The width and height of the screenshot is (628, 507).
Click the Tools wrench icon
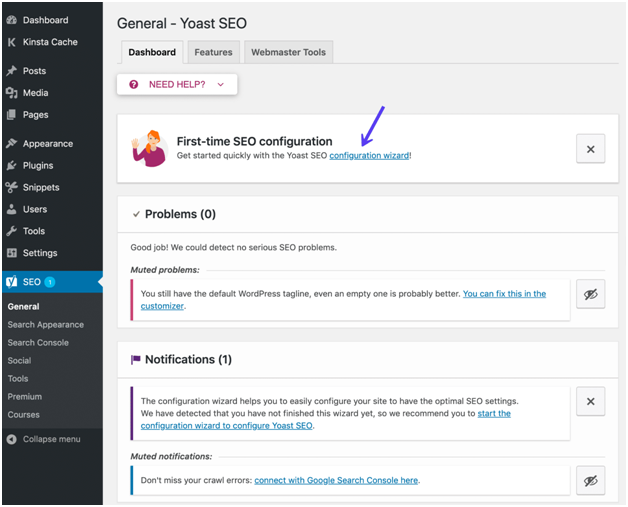pyautogui.click(x=12, y=231)
